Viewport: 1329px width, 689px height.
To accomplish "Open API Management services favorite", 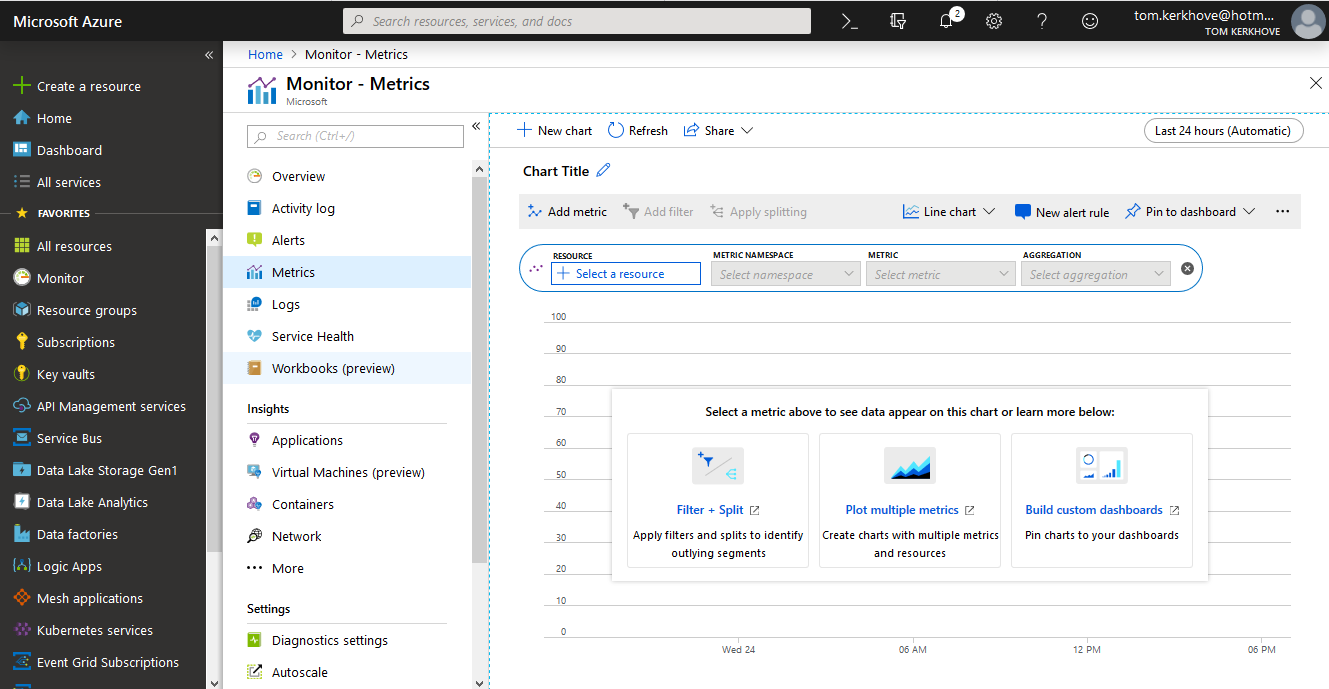I will pos(103,406).
